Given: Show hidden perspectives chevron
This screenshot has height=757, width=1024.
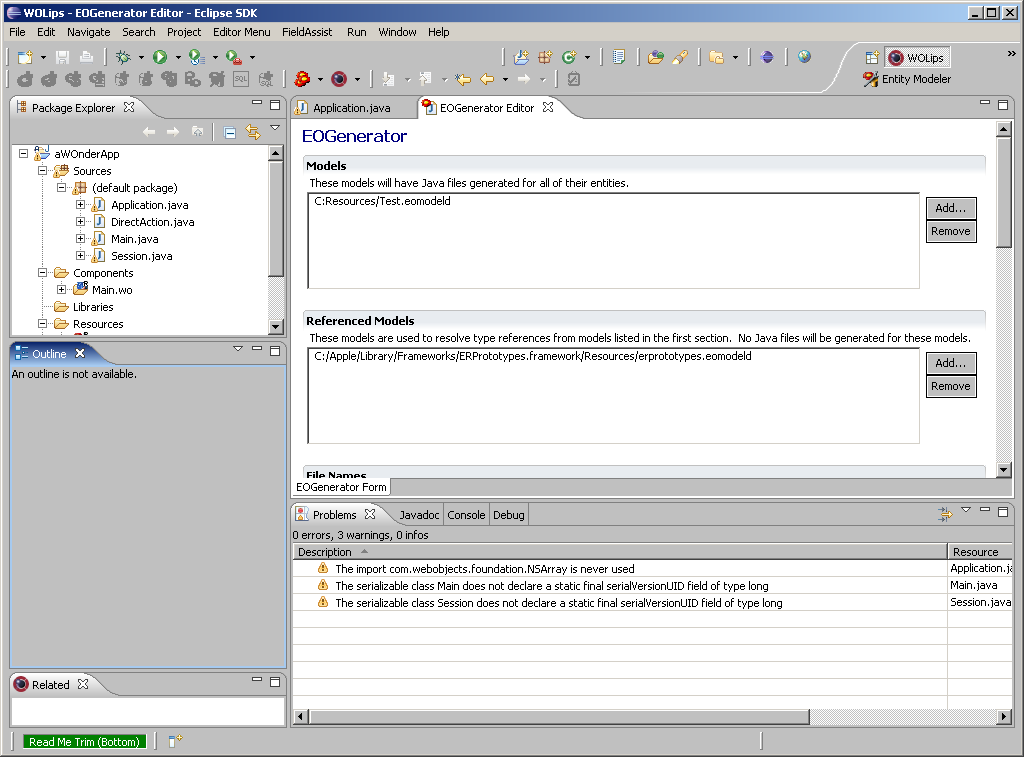Looking at the screenshot, I should pos(1012,54).
